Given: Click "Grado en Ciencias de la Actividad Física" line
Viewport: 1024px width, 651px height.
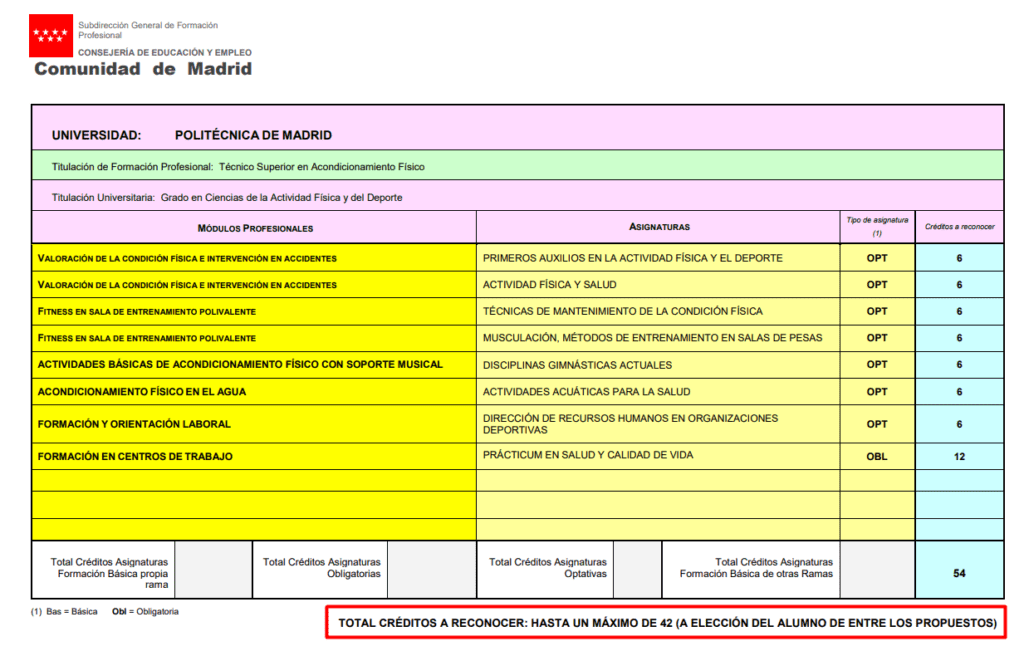Looking at the screenshot, I should [x=227, y=197].
